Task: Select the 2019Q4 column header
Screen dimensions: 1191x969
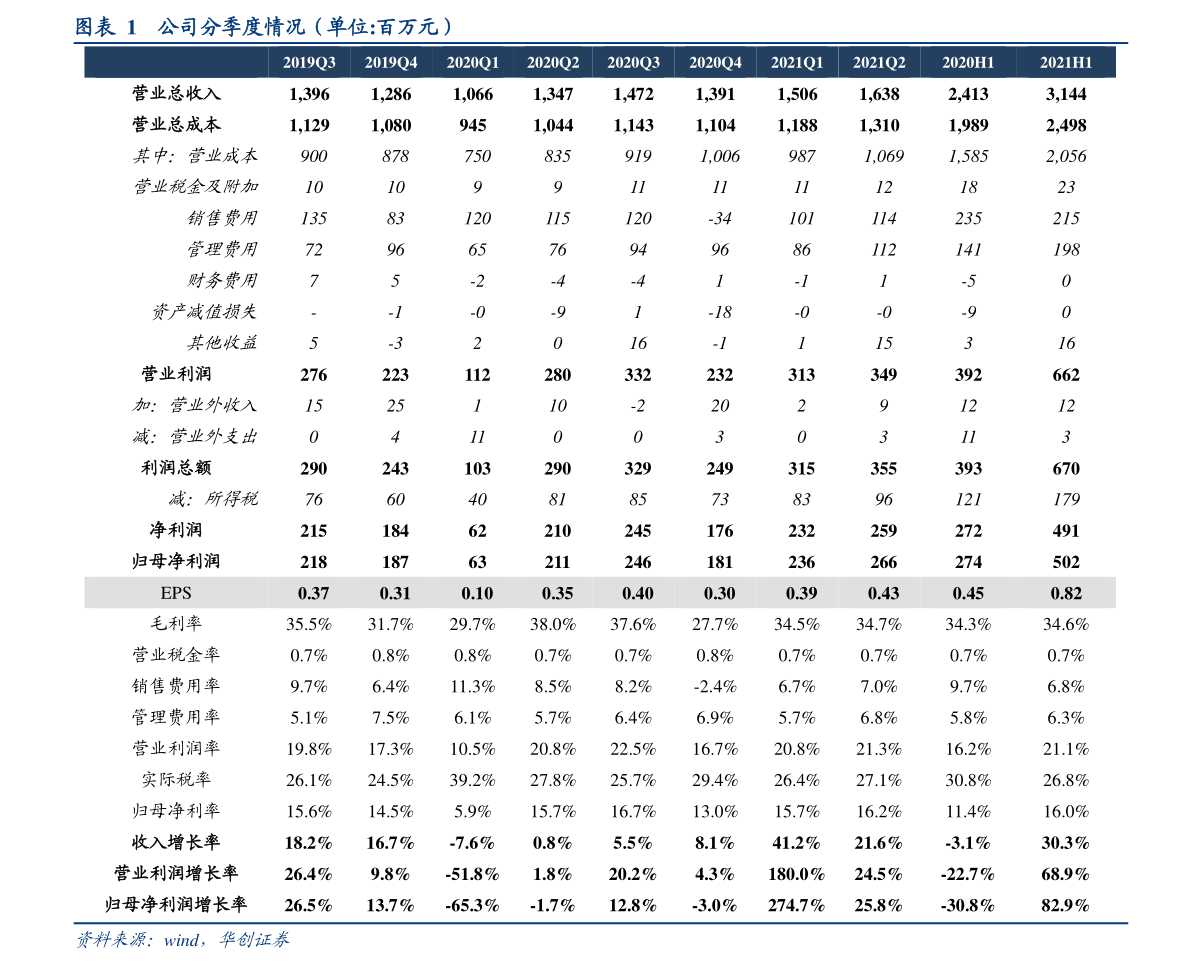Action: [x=391, y=62]
